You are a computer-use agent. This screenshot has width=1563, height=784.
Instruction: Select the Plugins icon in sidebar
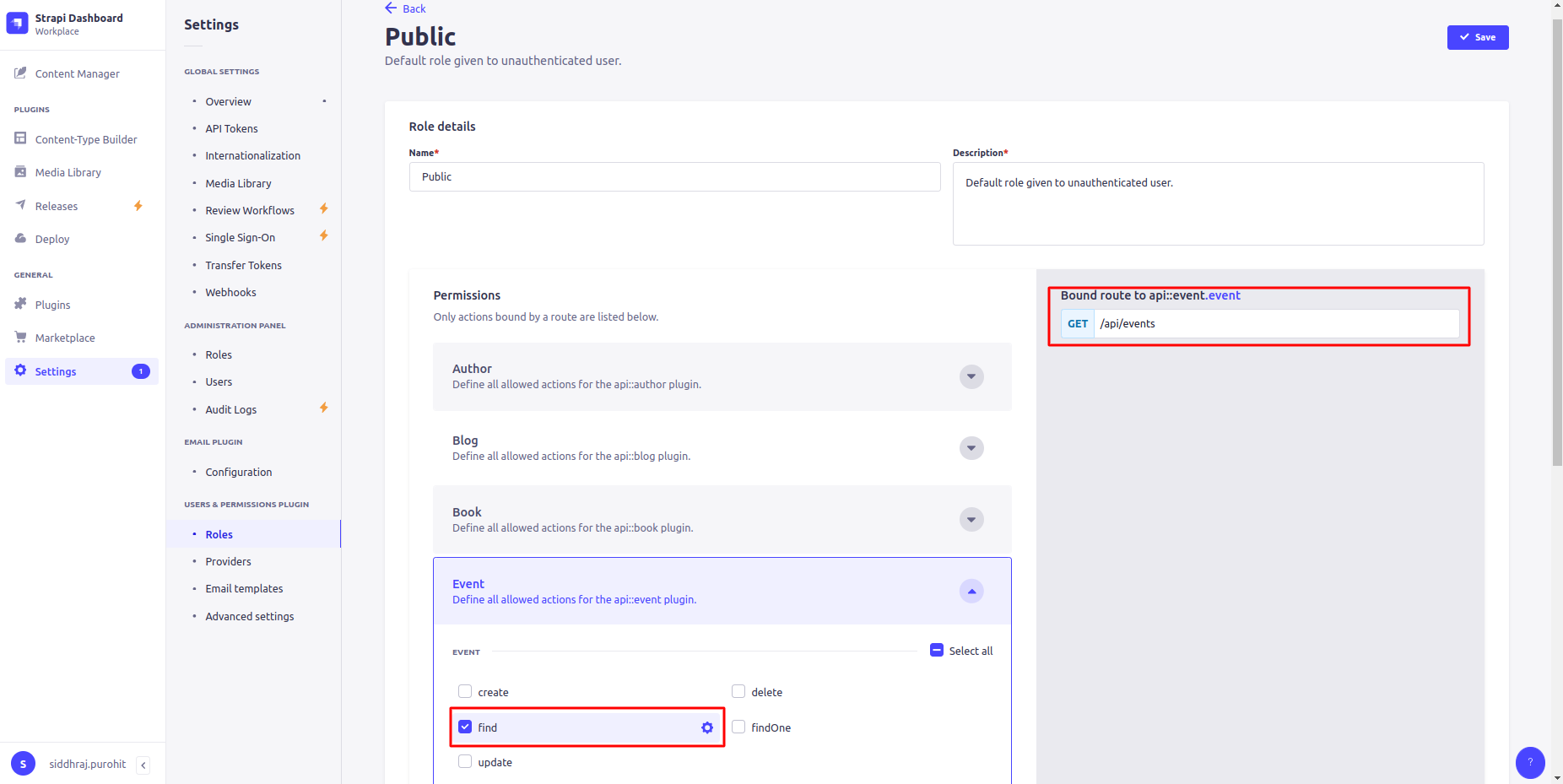(19, 305)
